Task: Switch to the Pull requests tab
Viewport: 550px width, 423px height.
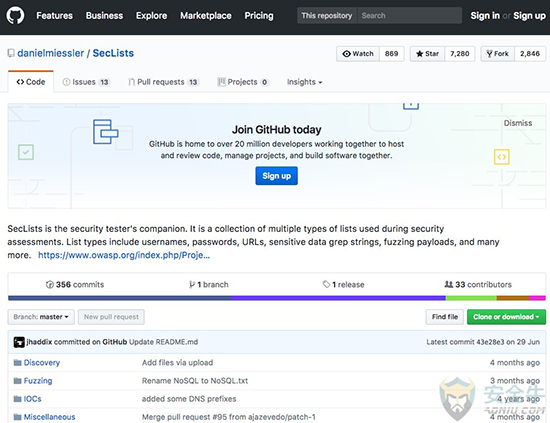Action: tap(163, 82)
